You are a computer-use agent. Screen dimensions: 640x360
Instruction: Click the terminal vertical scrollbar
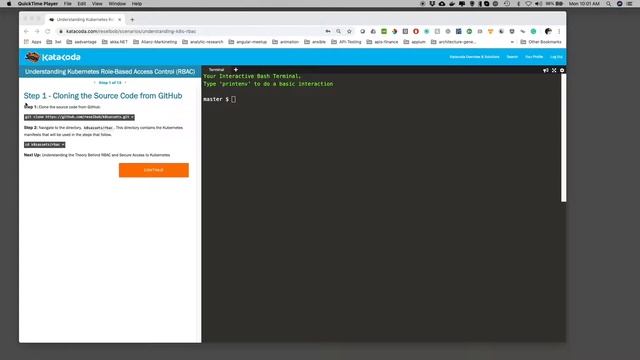click(564, 138)
